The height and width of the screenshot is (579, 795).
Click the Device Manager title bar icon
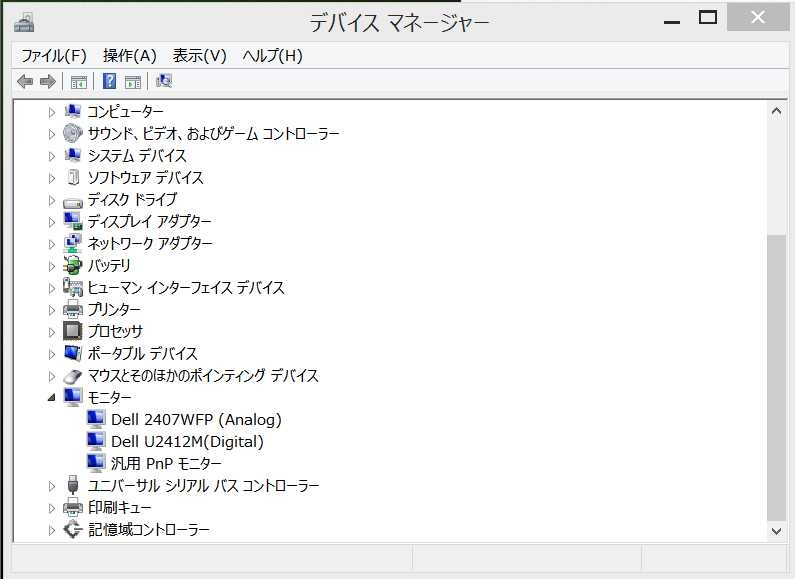click(x=24, y=21)
